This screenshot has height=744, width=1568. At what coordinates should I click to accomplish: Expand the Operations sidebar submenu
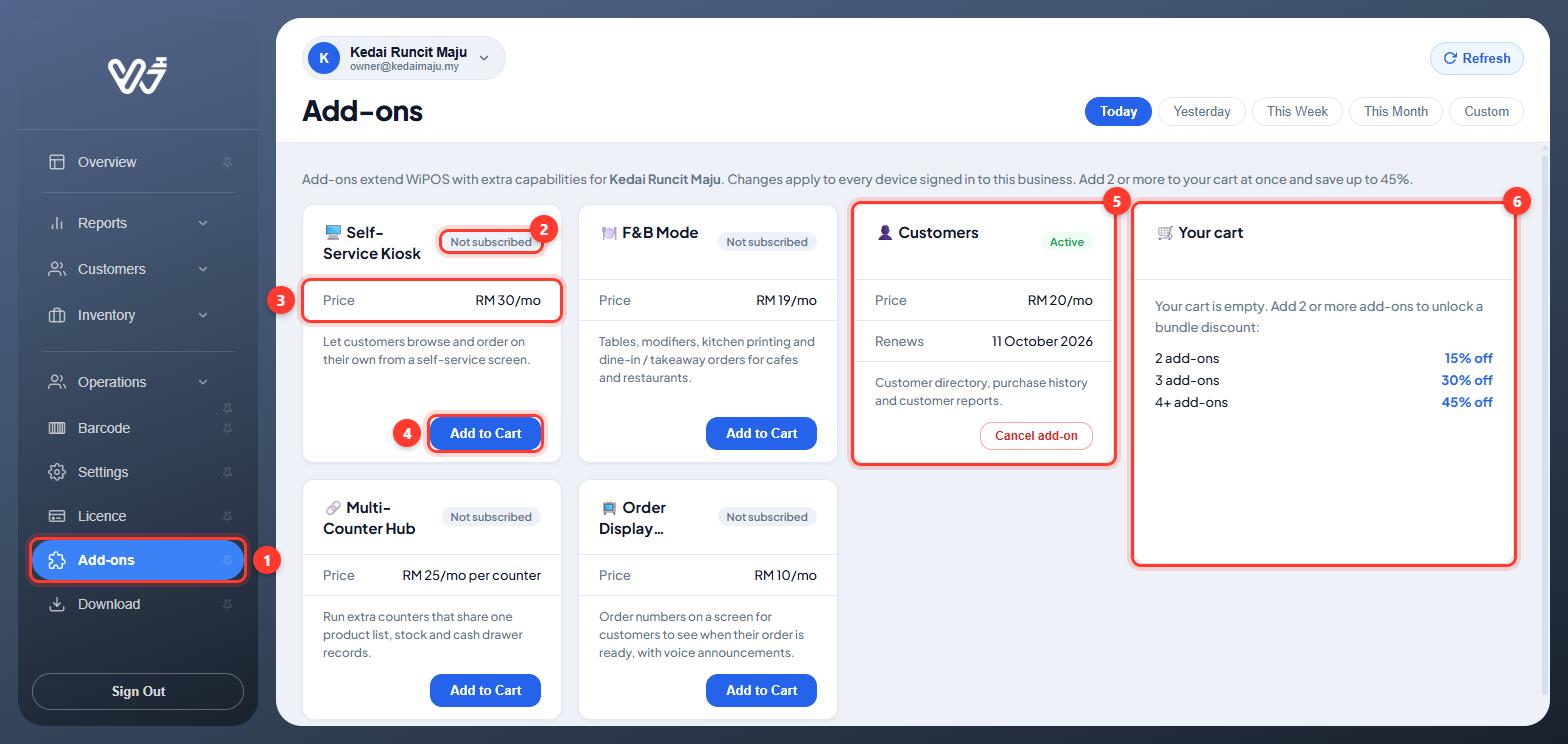[x=203, y=382]
